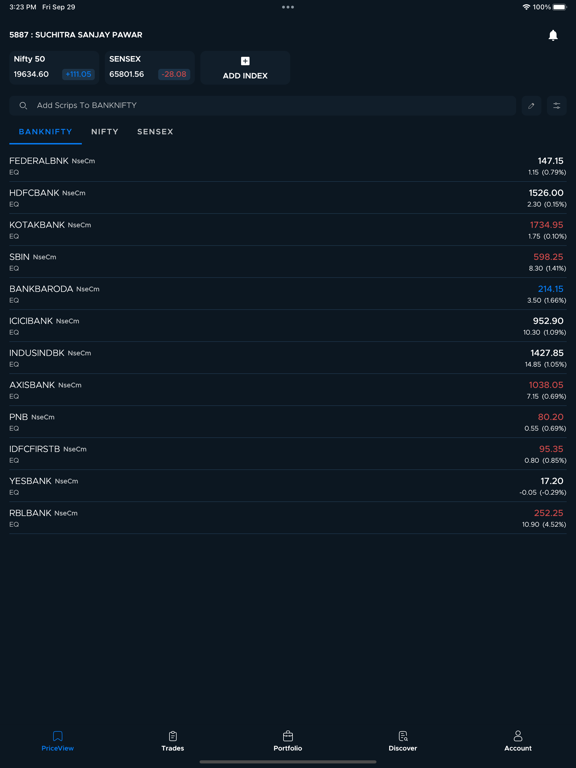Select the SBIN scrip name
The image size is (576, 768).
pyautogui.click(x=20, y=257)
